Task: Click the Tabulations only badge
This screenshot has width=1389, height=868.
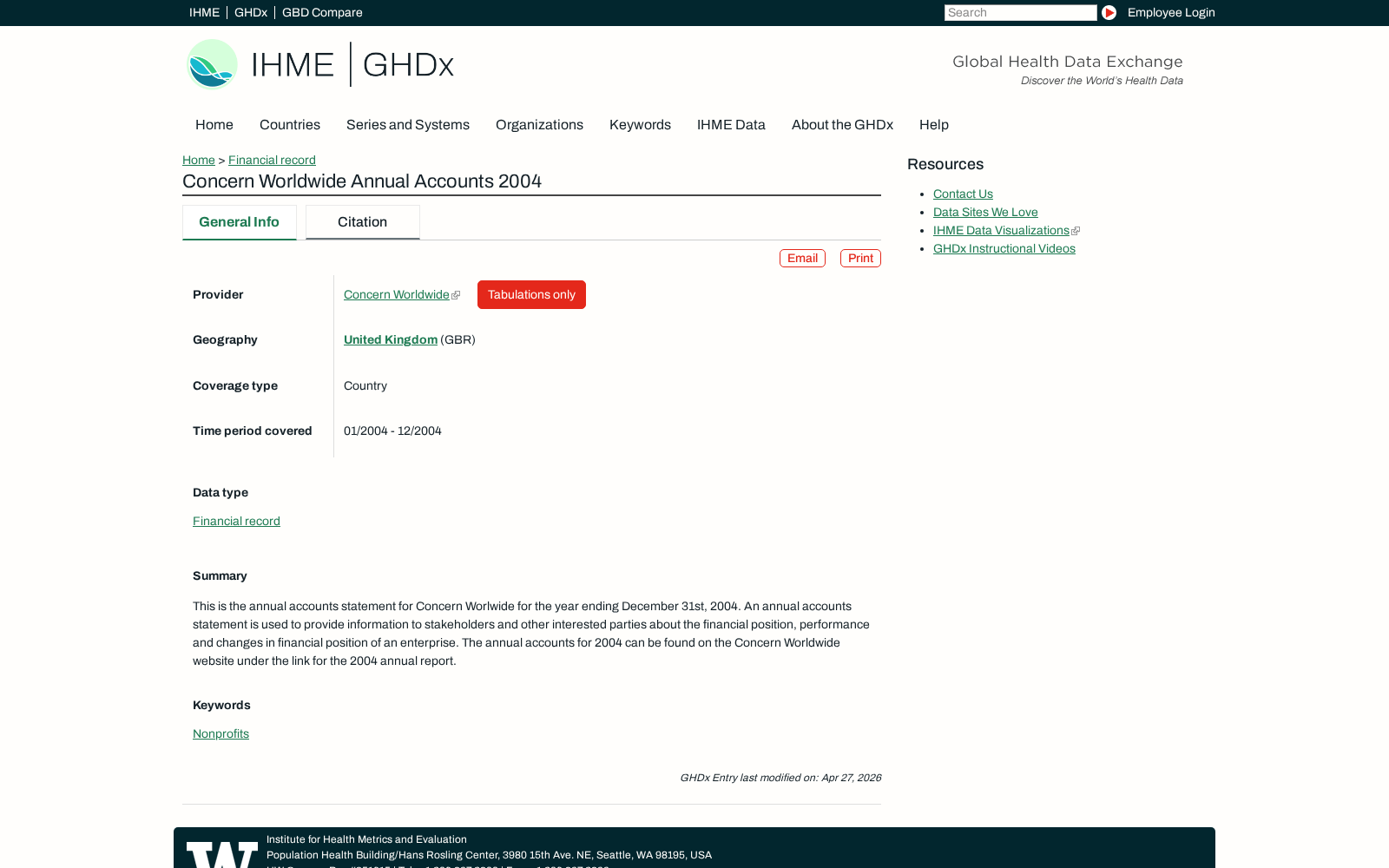Action: coord(531,294)
